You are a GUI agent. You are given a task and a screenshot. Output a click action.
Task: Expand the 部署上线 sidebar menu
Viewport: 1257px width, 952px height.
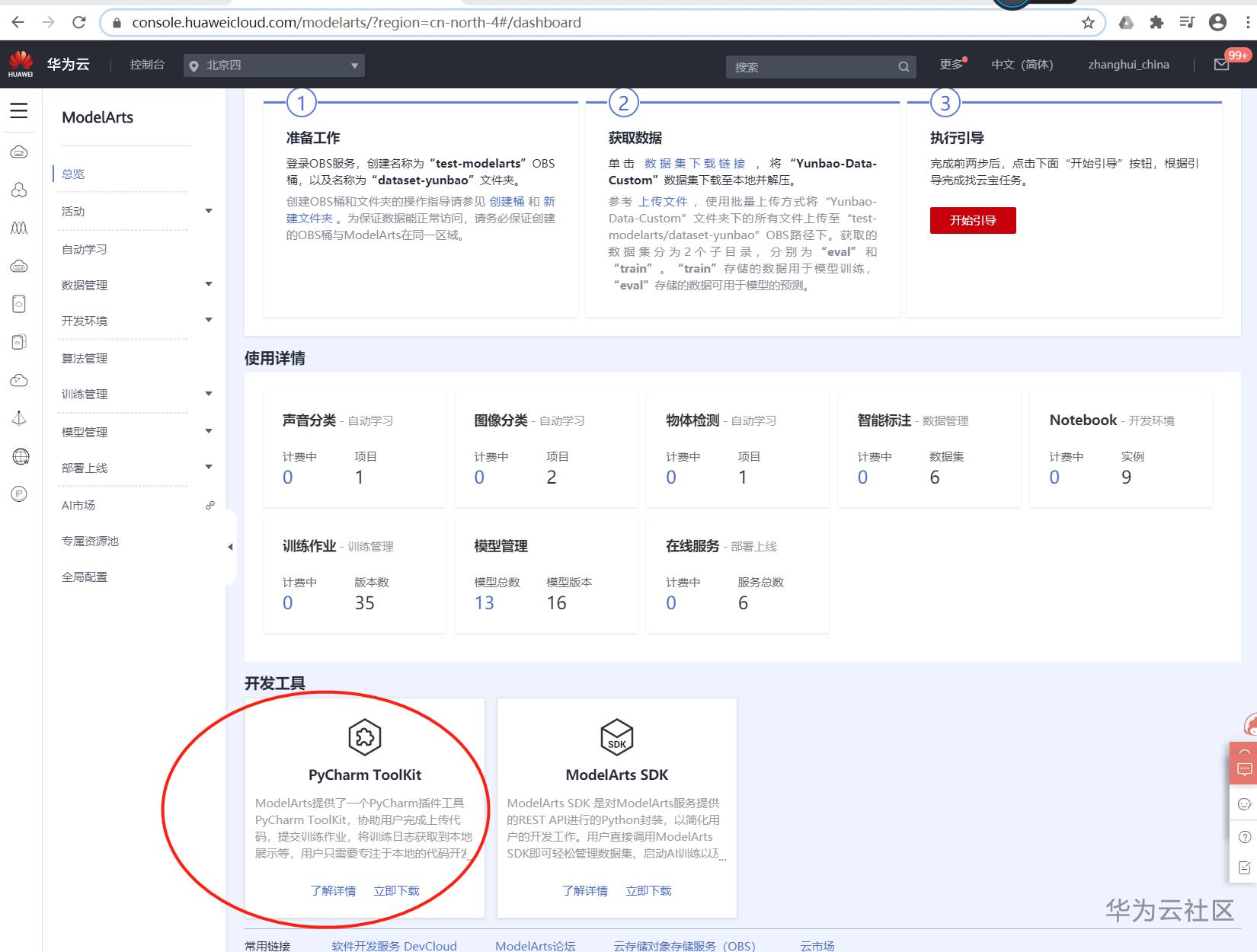209,467
